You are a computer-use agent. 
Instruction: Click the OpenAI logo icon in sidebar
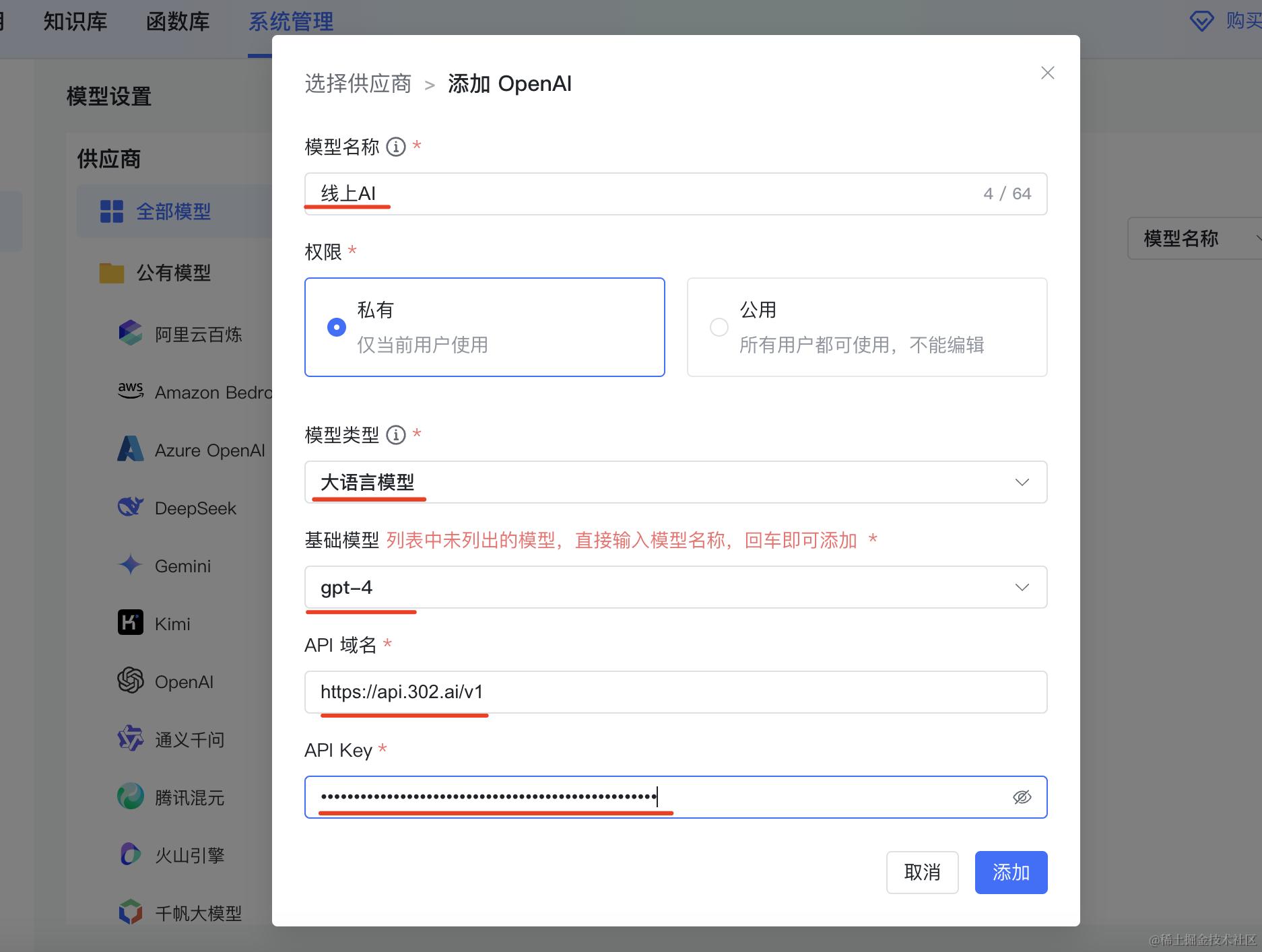[131, 681]
